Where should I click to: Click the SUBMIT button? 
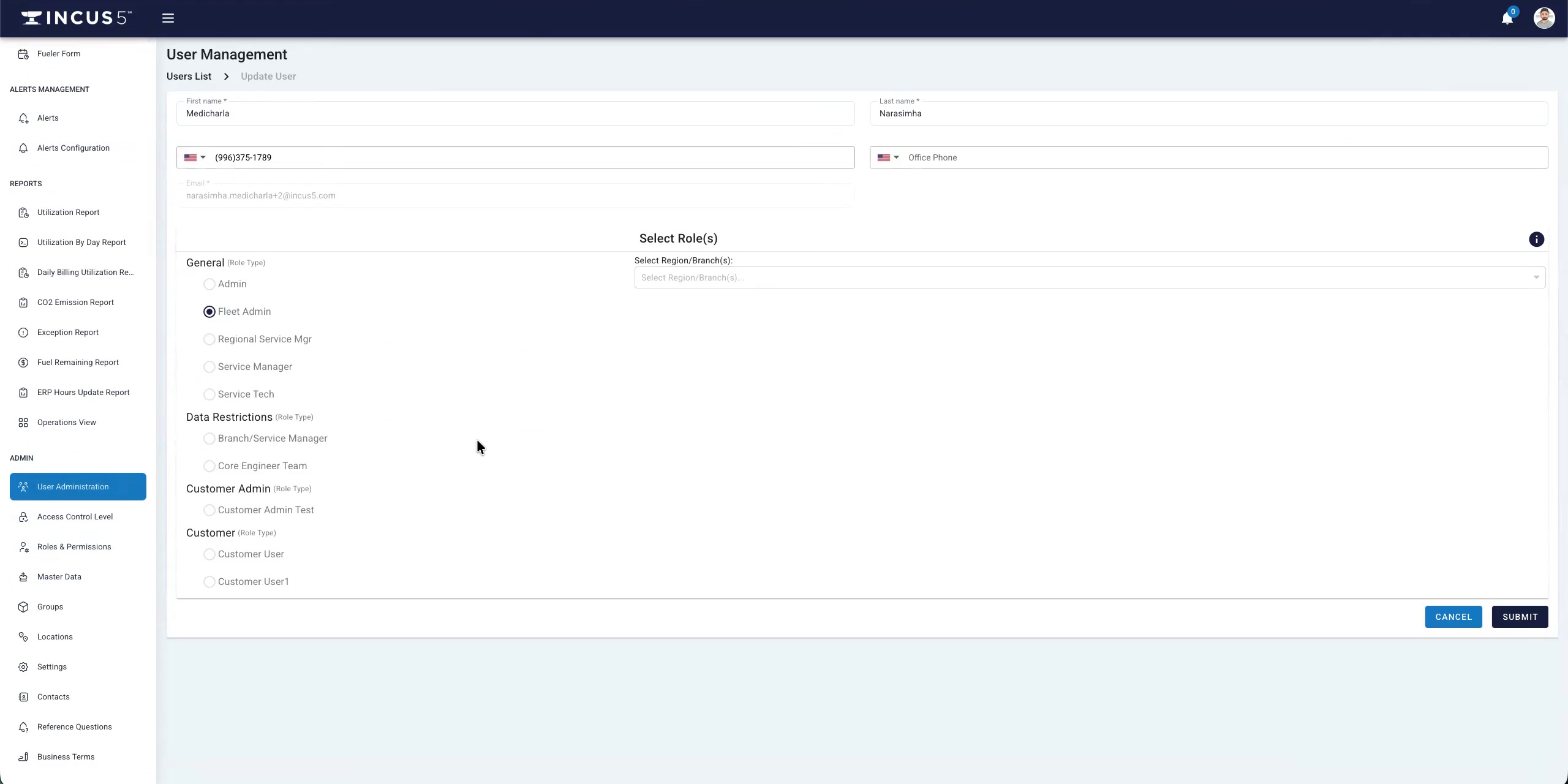pos(1520,617)
